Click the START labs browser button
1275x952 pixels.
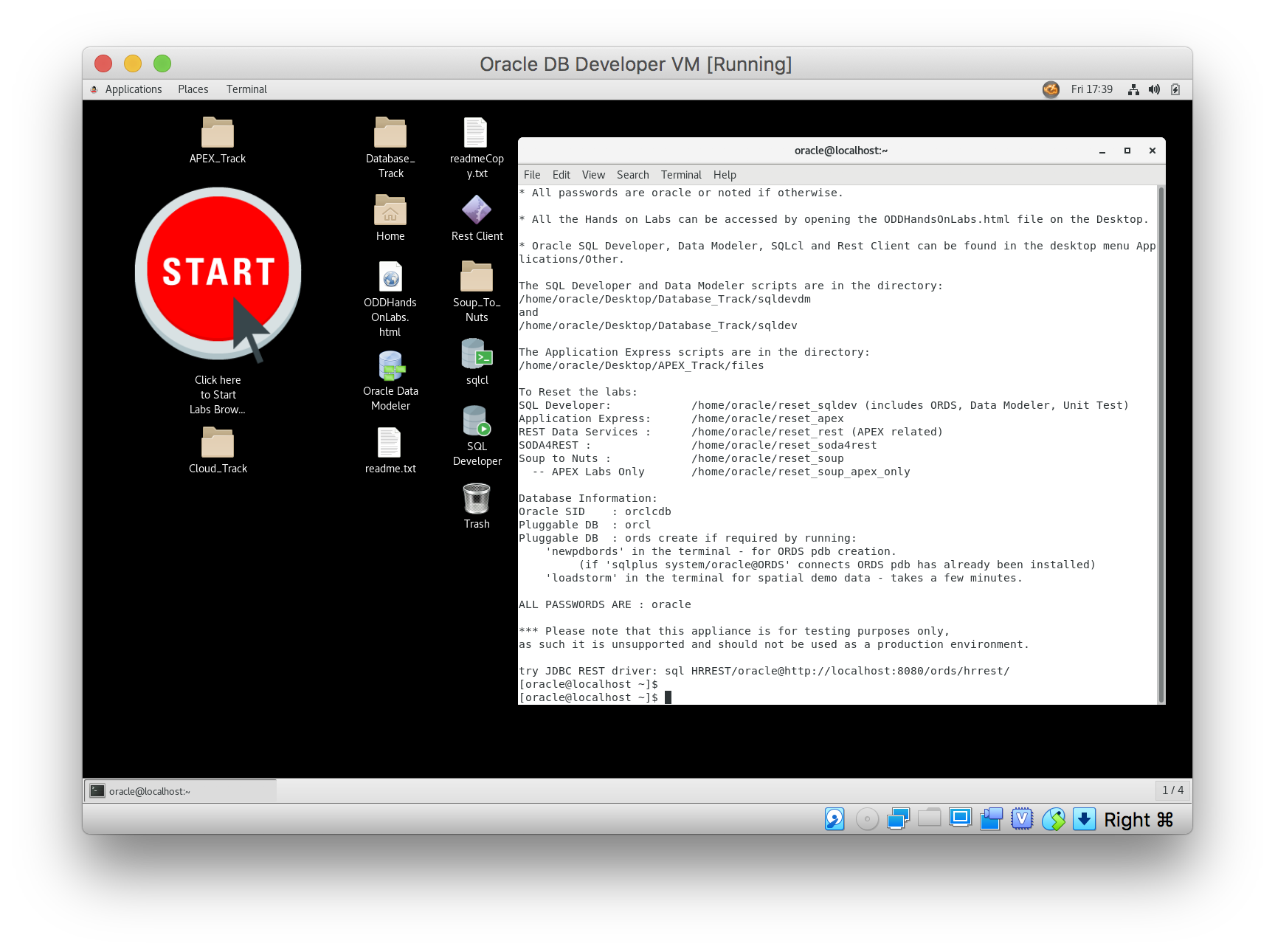(x=218, y=272)
